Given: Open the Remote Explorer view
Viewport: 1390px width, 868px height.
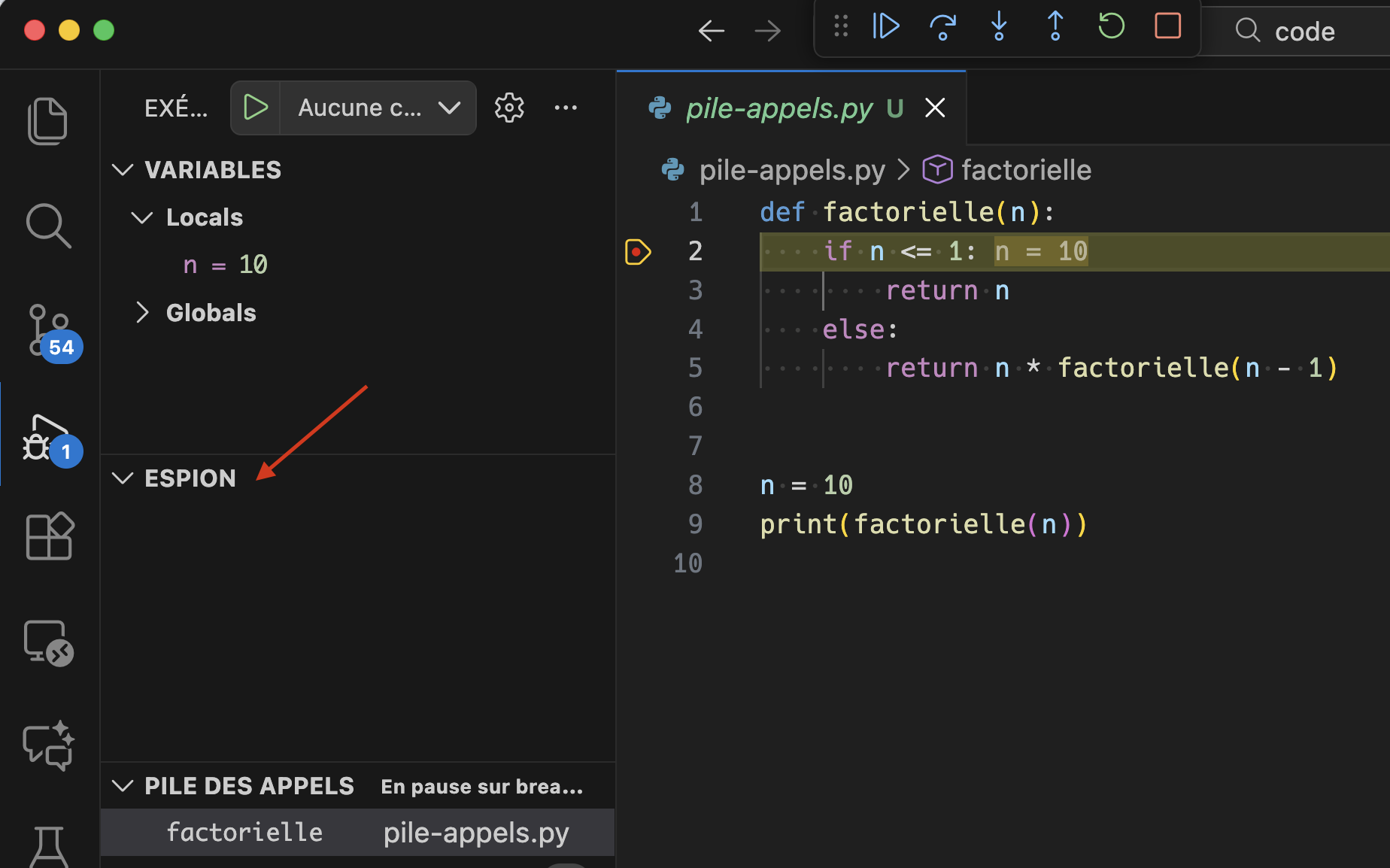Looking at the screenshot, I should pos(48,642).
